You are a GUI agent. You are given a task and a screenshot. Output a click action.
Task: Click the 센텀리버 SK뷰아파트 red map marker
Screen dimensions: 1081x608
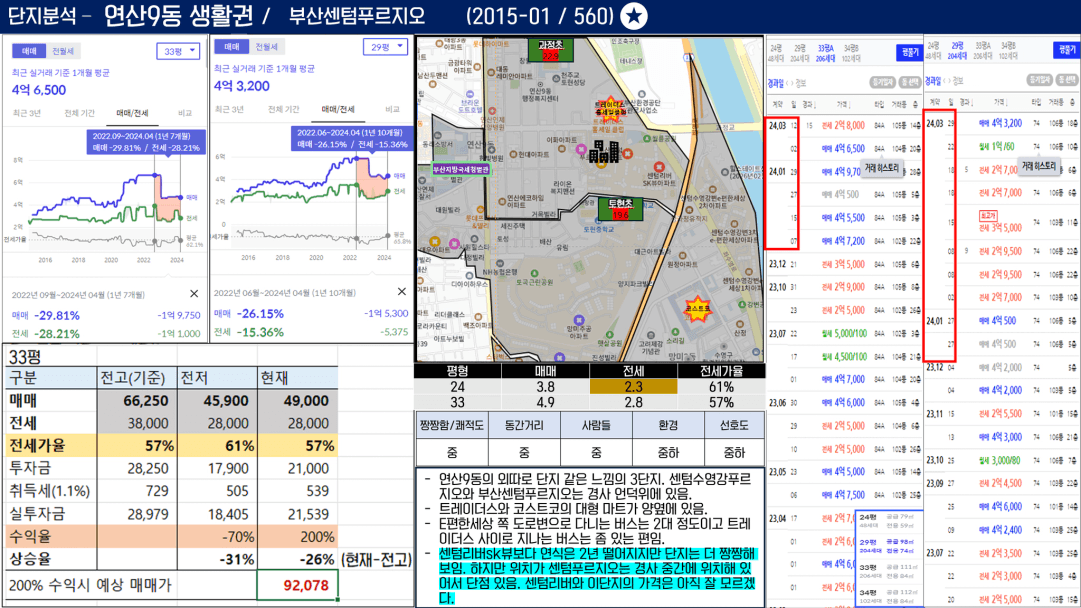658,166
